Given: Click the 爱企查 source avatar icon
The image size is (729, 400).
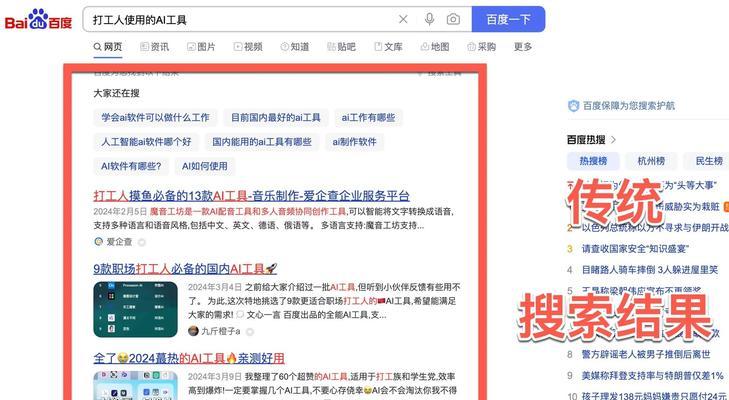Looking at the screenshot, I should point(98,242).
